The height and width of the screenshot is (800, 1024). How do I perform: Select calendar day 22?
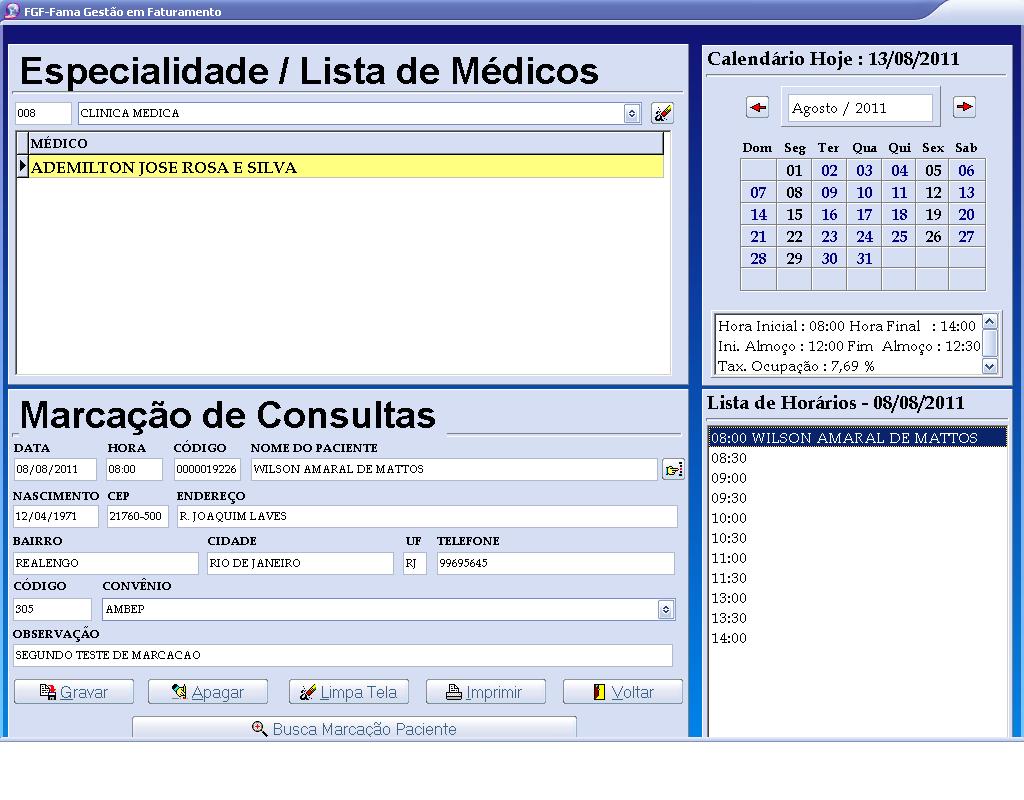(794, 236)
